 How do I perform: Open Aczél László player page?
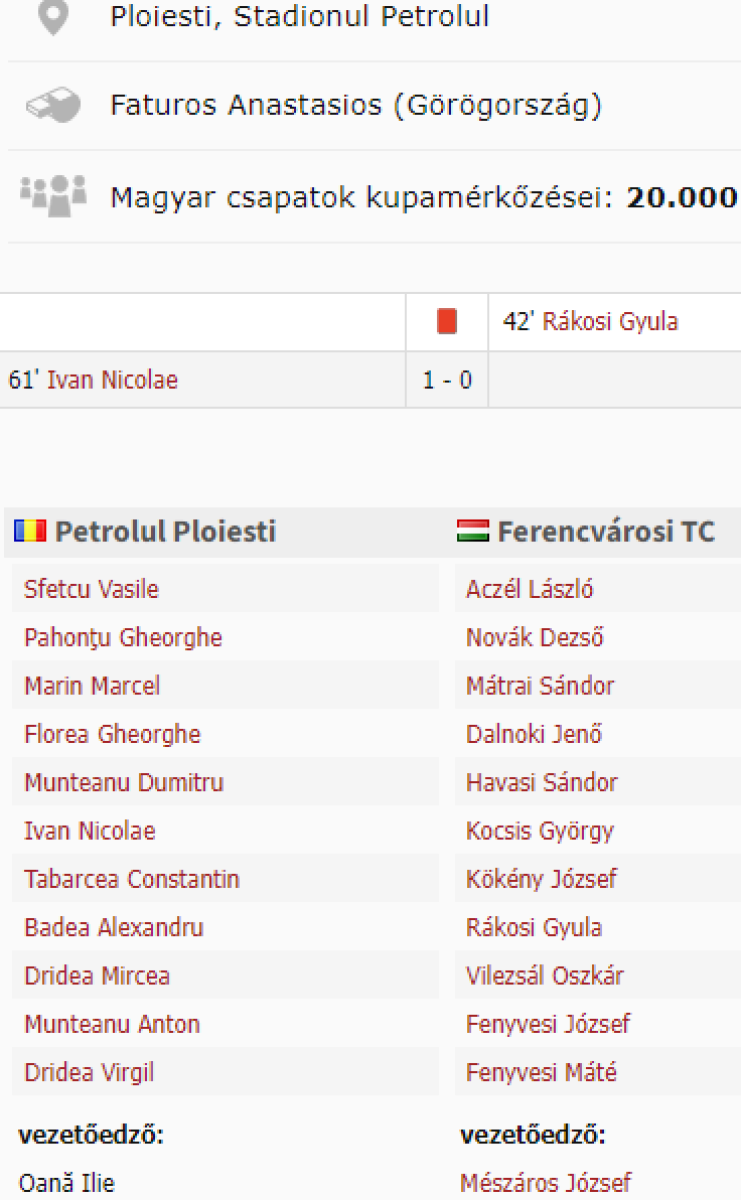point(530,589)
